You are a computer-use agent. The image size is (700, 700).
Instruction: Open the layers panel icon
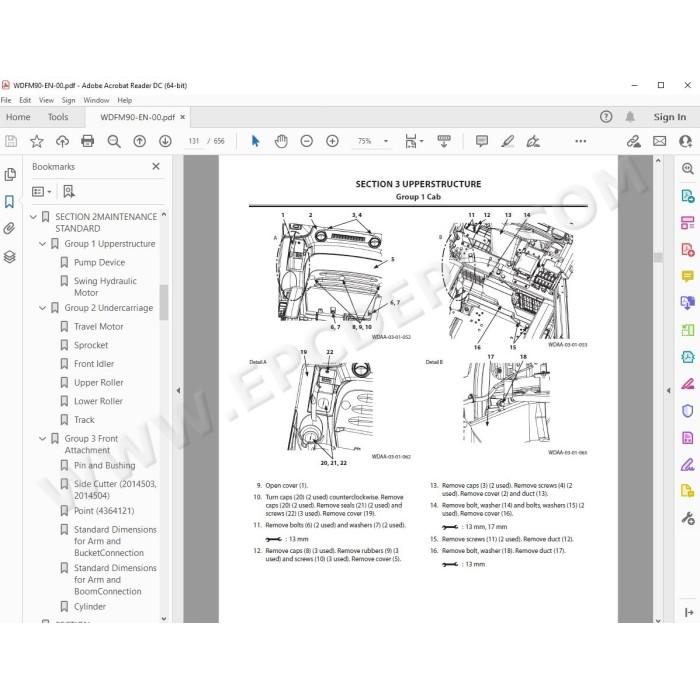coord(9,257)
